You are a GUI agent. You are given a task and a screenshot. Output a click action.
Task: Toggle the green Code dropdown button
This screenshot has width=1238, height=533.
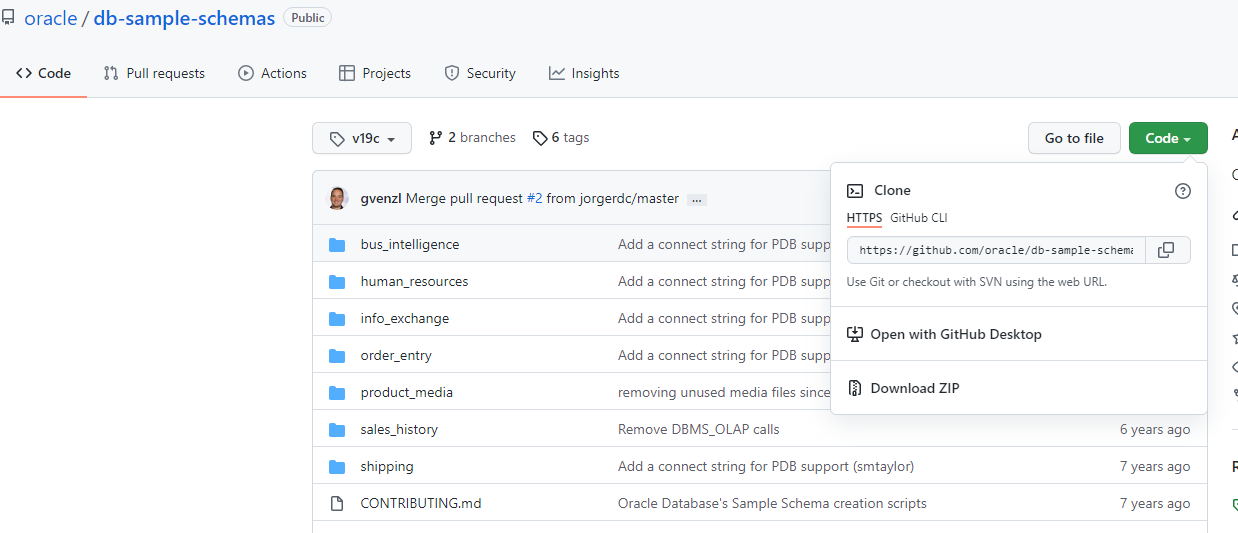1168,139
